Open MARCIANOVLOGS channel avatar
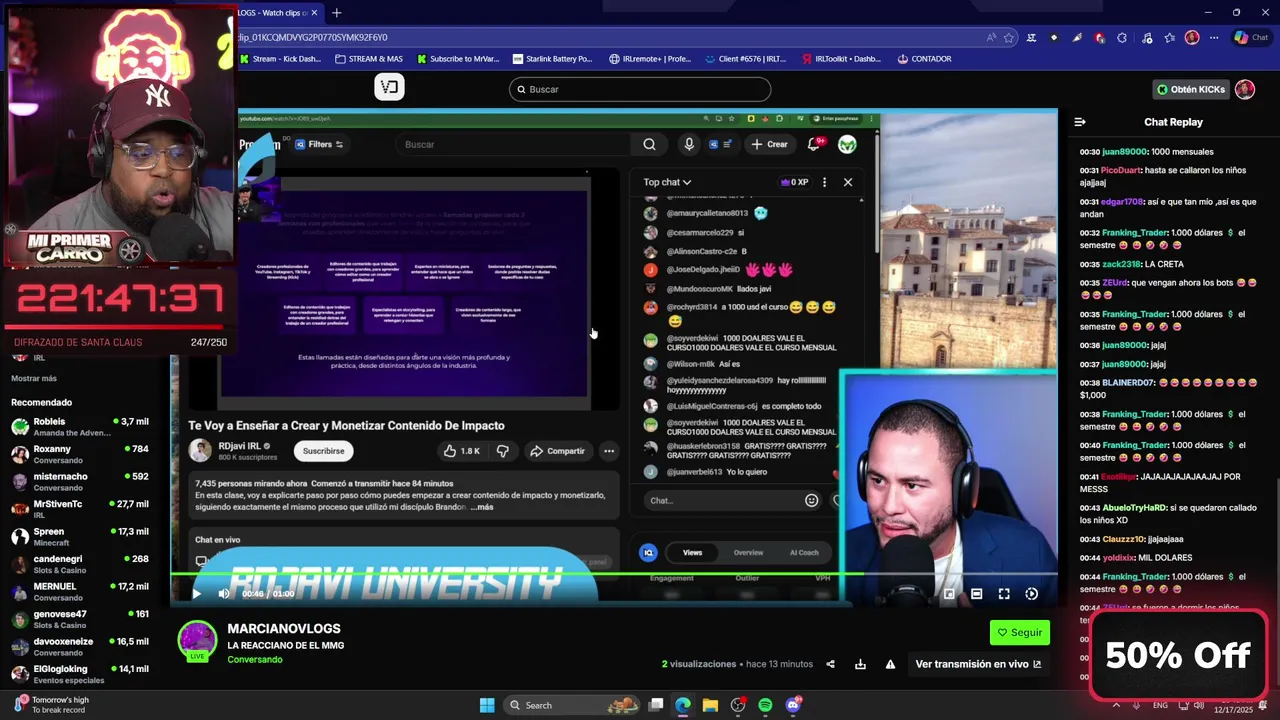1280x720 pixels. pyautogui.click(x=197, y=641)
